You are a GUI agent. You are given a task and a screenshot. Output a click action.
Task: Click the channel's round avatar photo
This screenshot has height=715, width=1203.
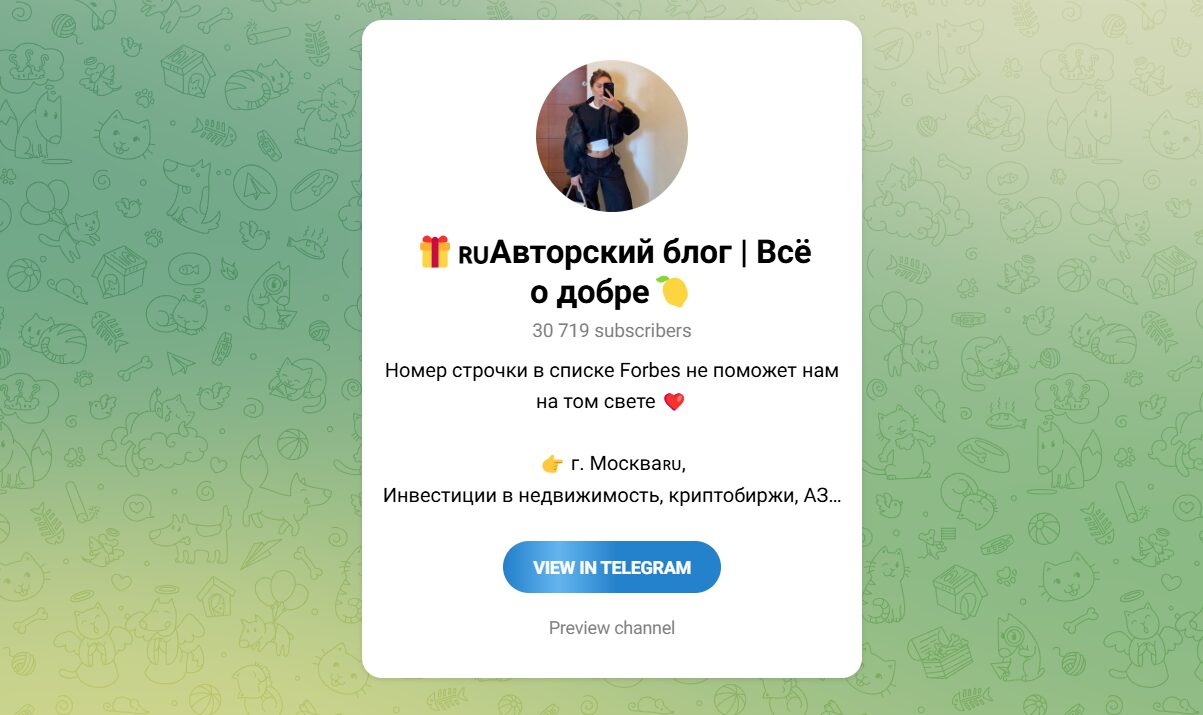611,136
